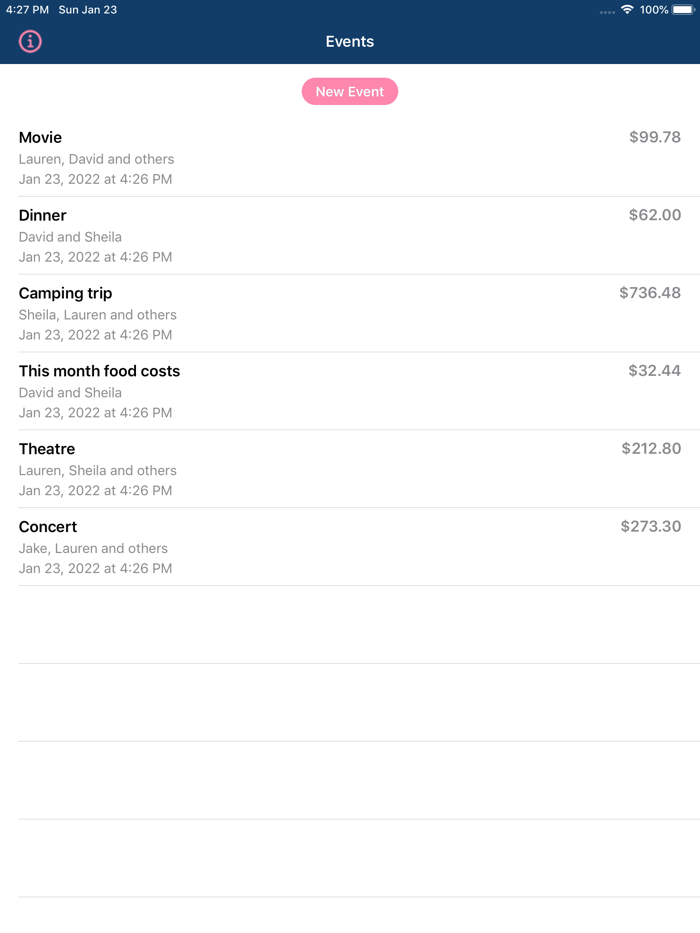Click David and Sheila under Dinner
Screen dimensions: 700x933
click(x=69, y=236)
